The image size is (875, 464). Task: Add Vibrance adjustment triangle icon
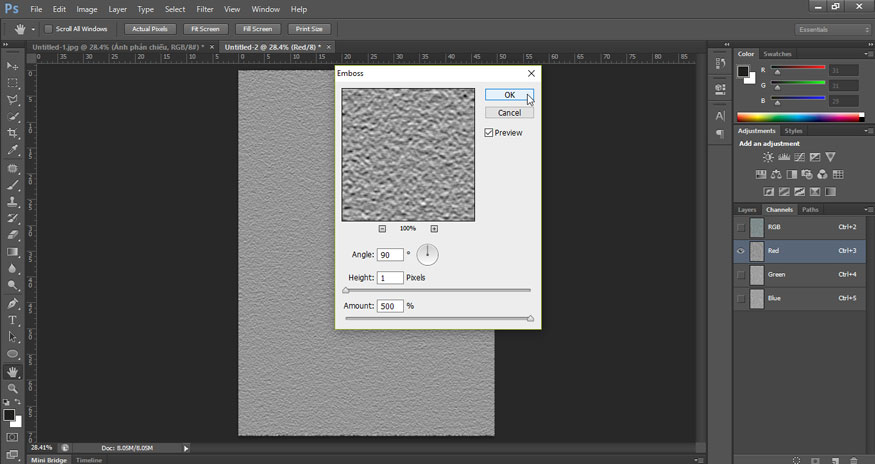pyautogui.click(x=830, y=157)
